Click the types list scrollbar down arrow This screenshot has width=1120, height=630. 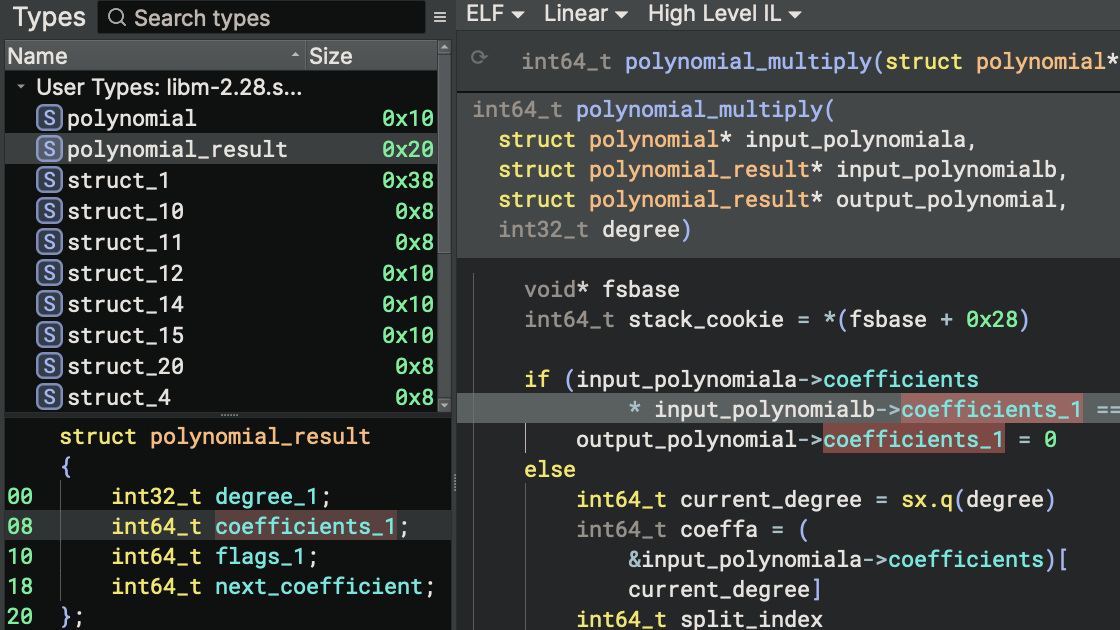[x=445, y=405]
